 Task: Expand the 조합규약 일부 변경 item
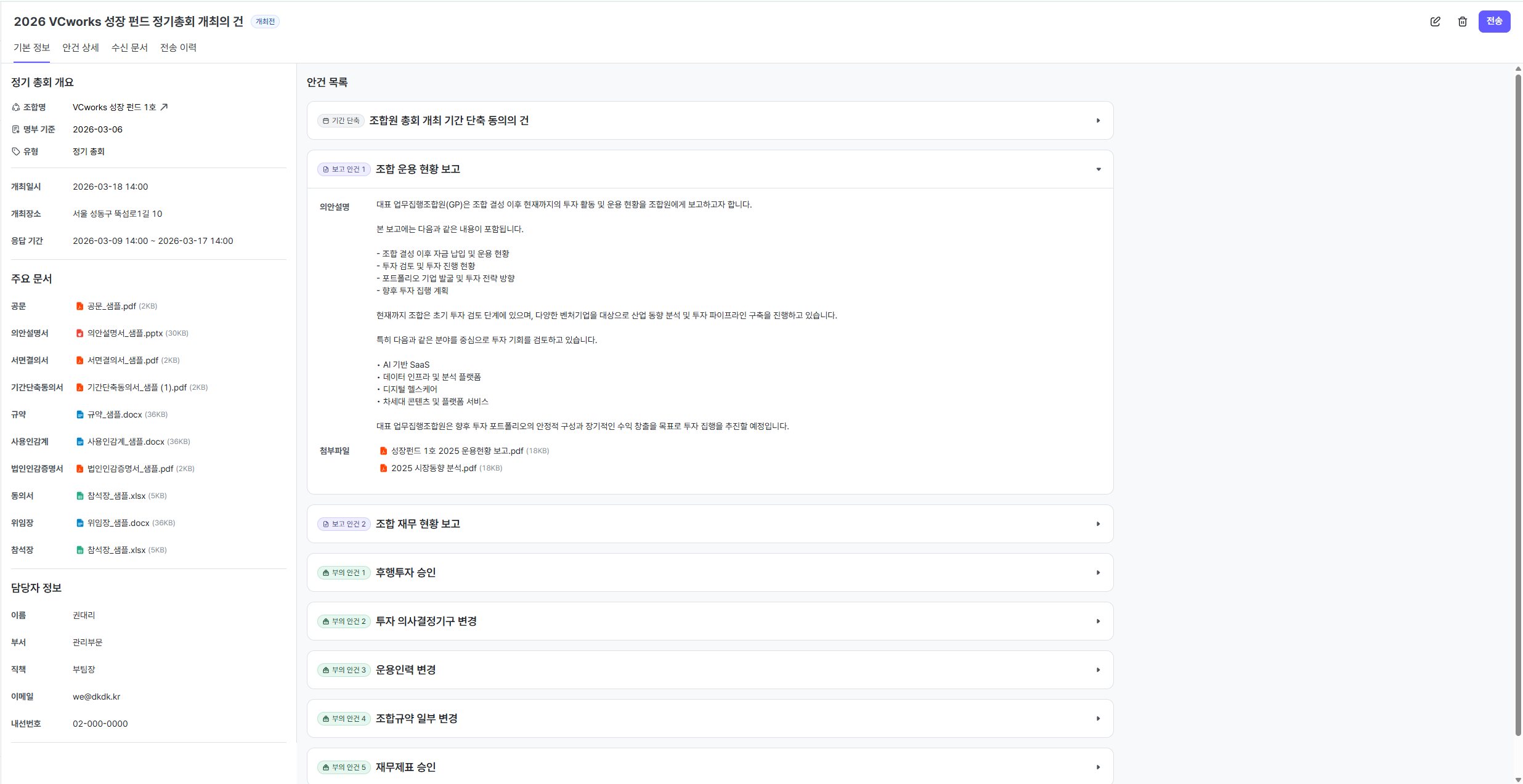(x=1098, y=719)
